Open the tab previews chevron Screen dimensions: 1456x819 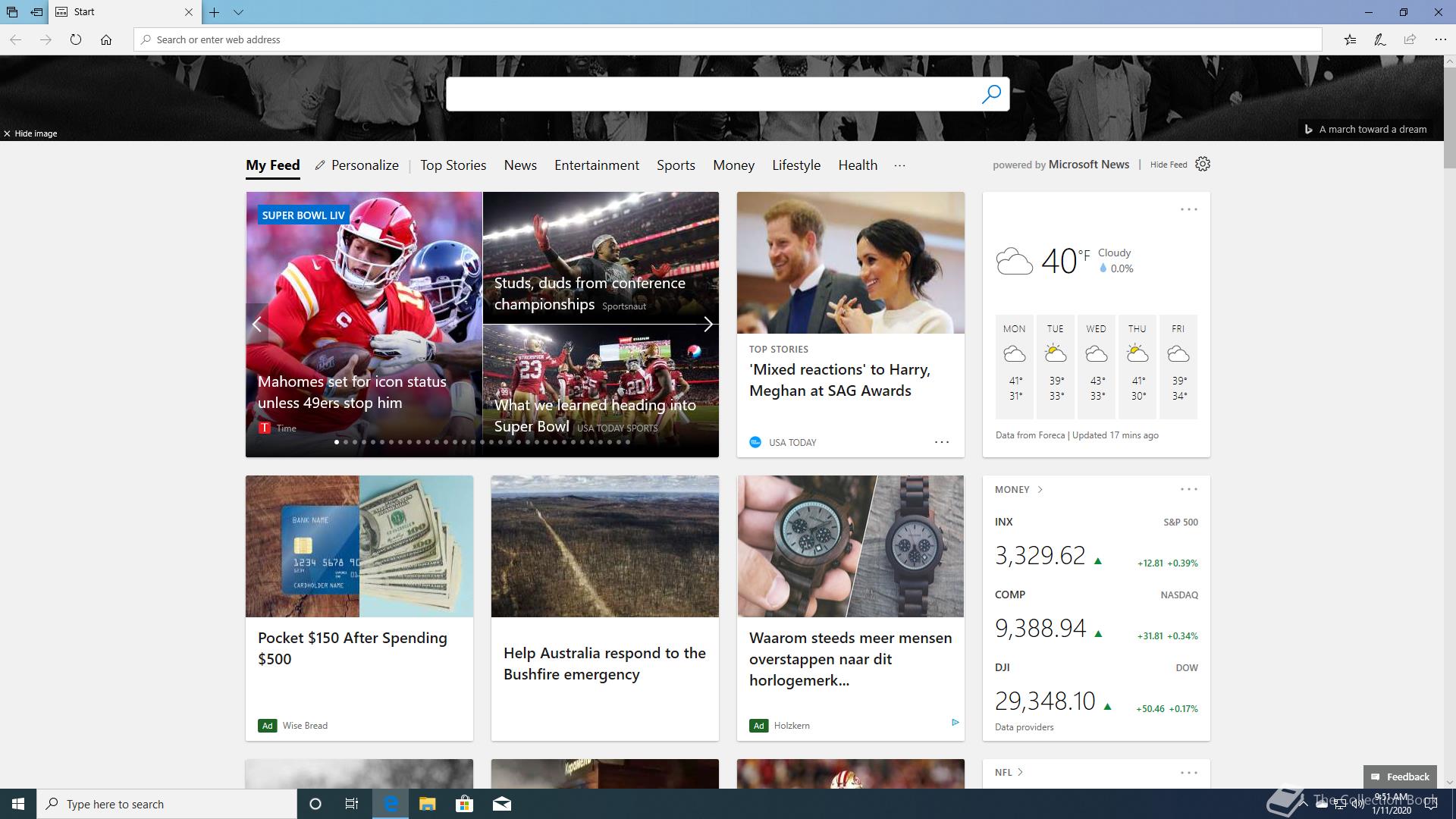238,12
